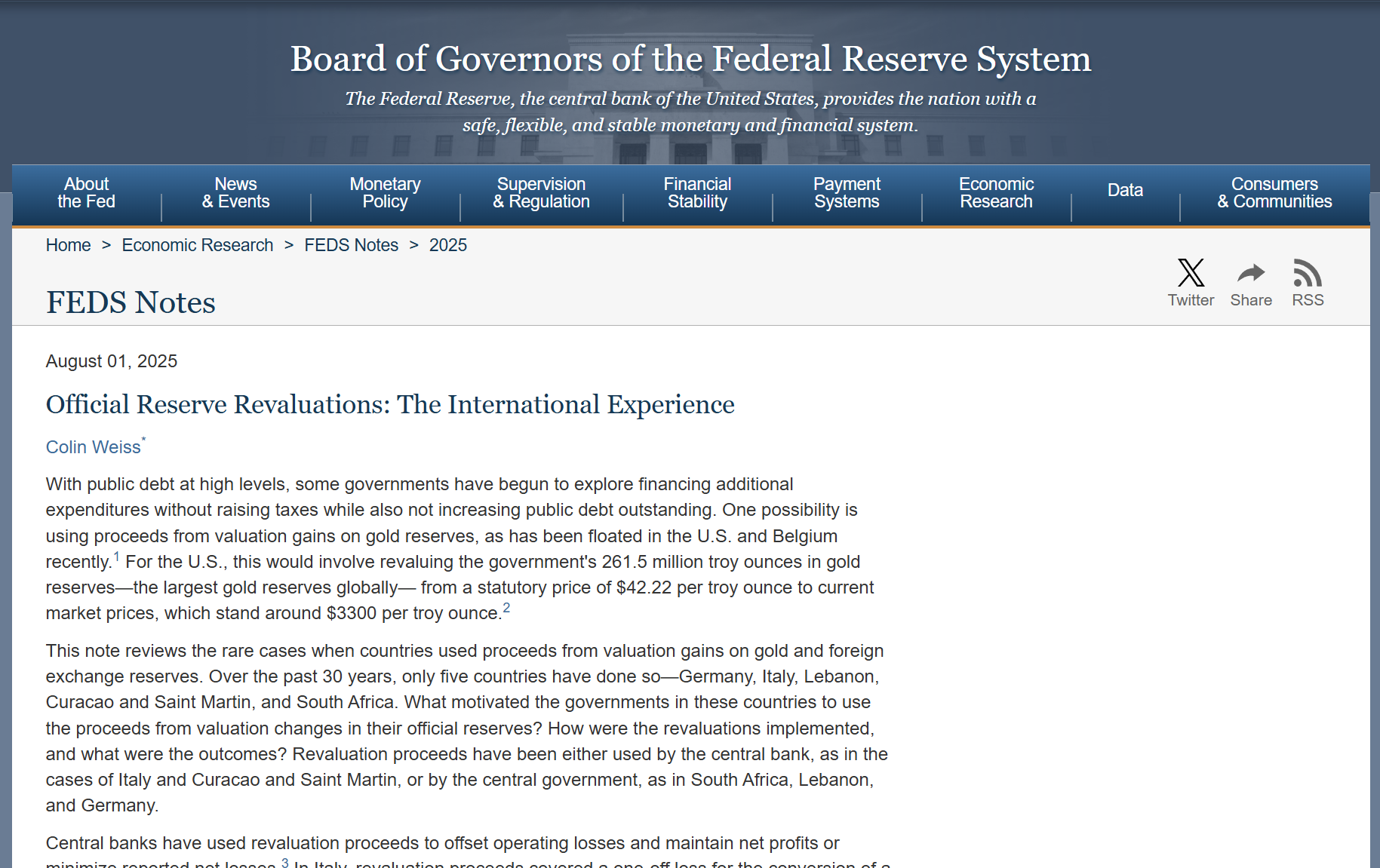Open Consumers & Communities menu

click(1274, 193)
